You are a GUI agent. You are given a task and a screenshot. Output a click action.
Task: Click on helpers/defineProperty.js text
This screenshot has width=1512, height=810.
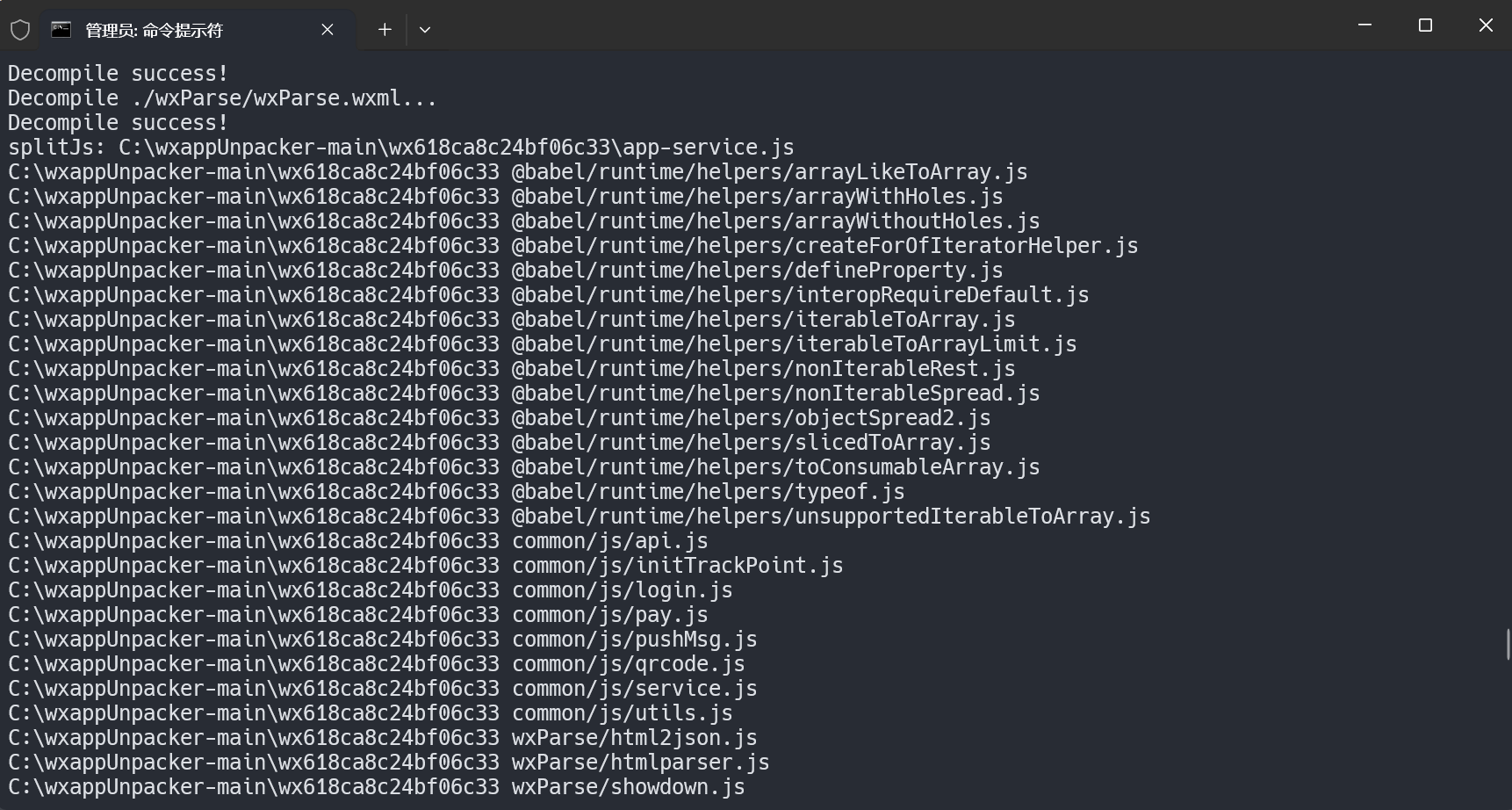pyautogui.click(x=757, y=271)
